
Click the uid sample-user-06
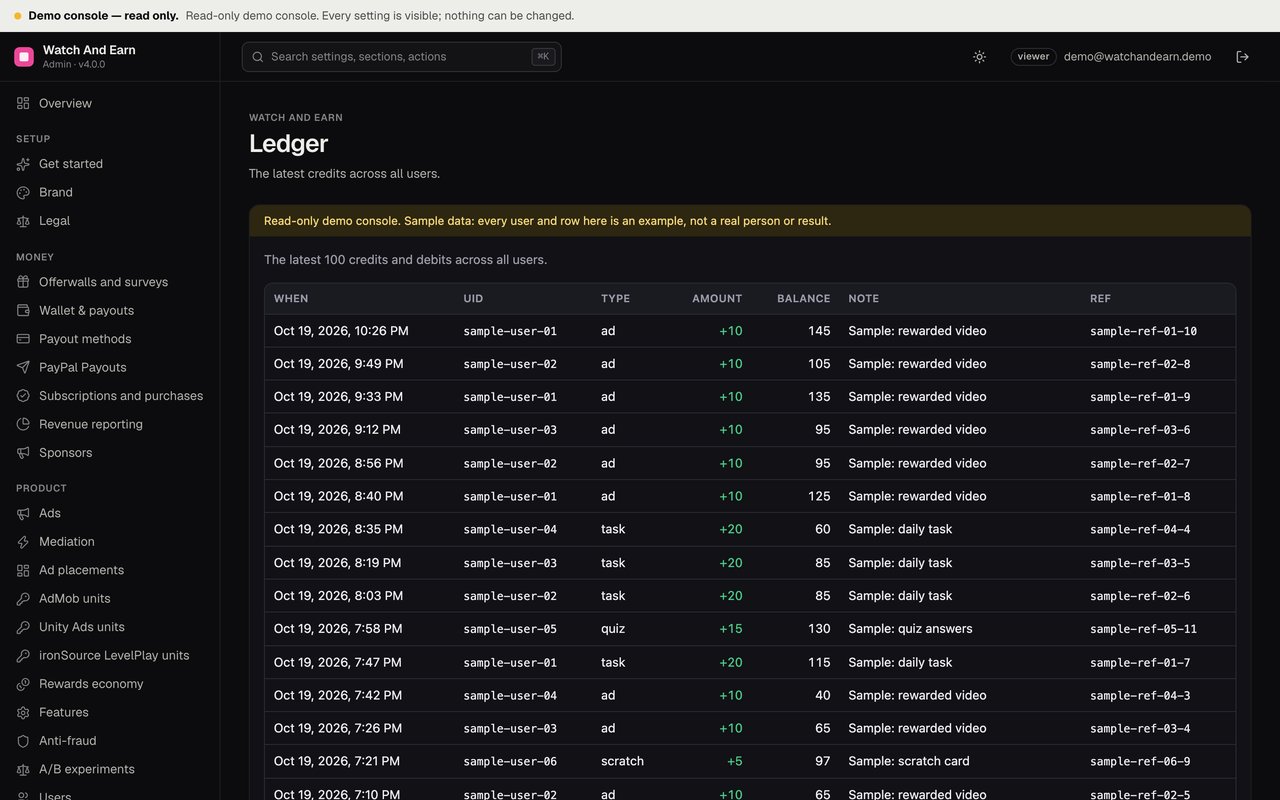(x=510, y=762)
